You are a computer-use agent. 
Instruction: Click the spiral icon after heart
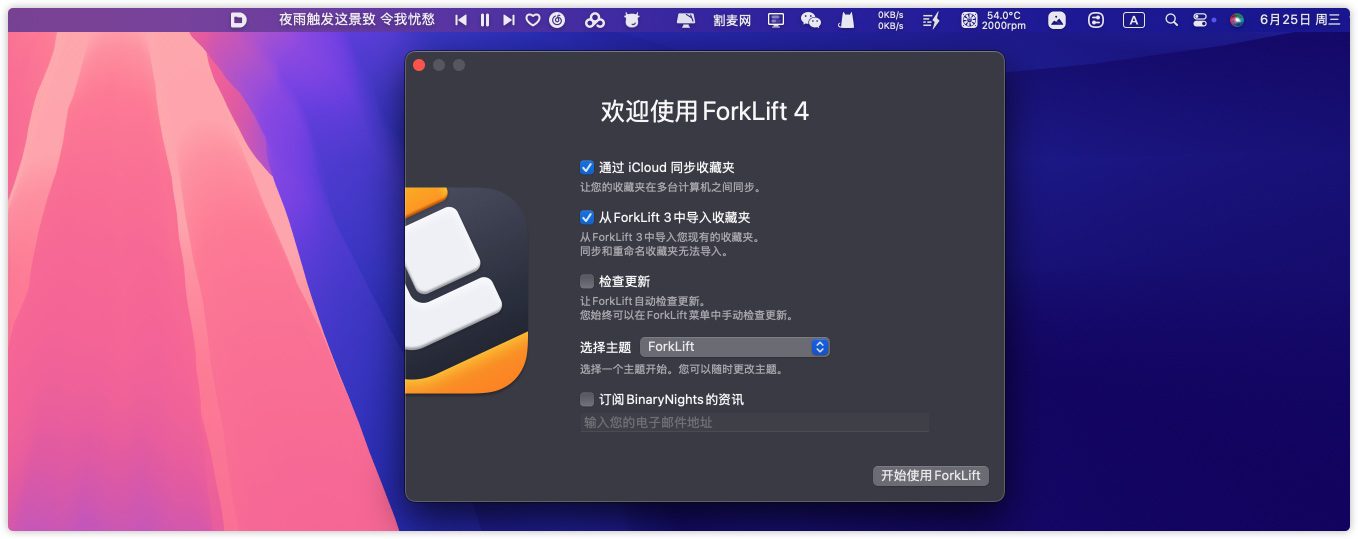pyautogui.click(x=557, y=20)
